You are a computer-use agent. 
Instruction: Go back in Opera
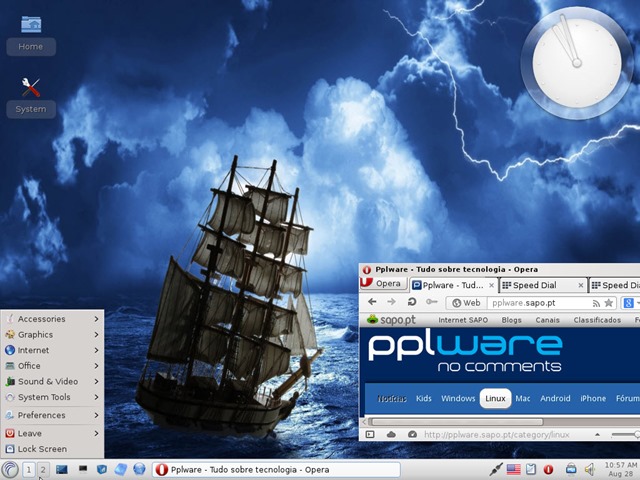click(372, 302)
